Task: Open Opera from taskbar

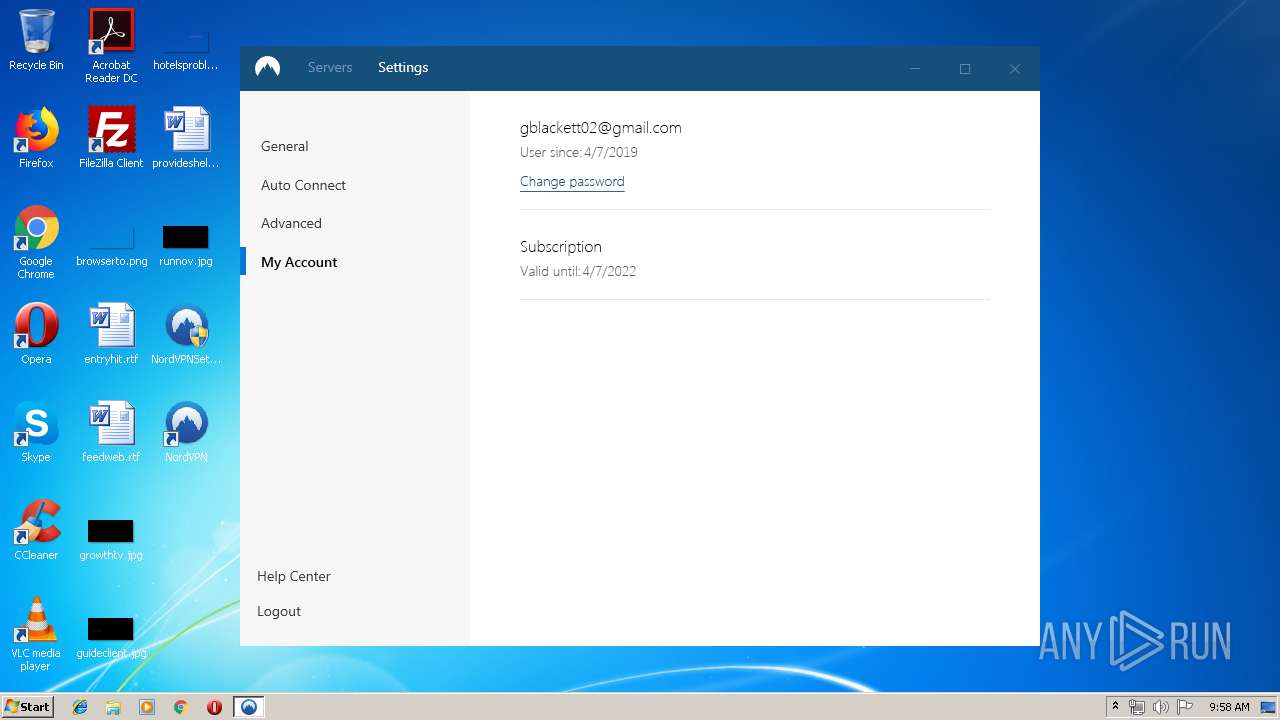Action: 214,707
